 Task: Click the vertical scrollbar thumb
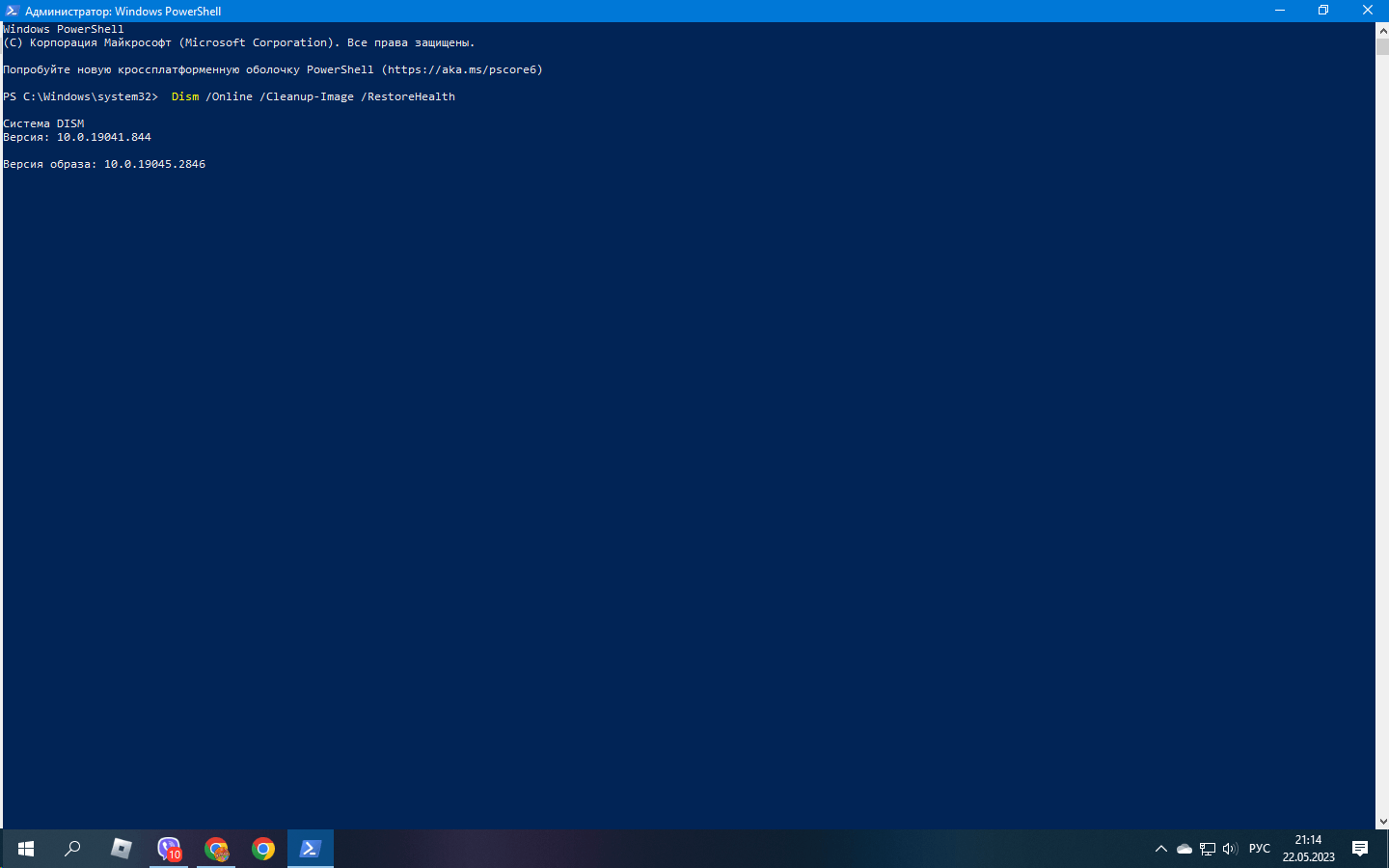[x=1382, y=46]
